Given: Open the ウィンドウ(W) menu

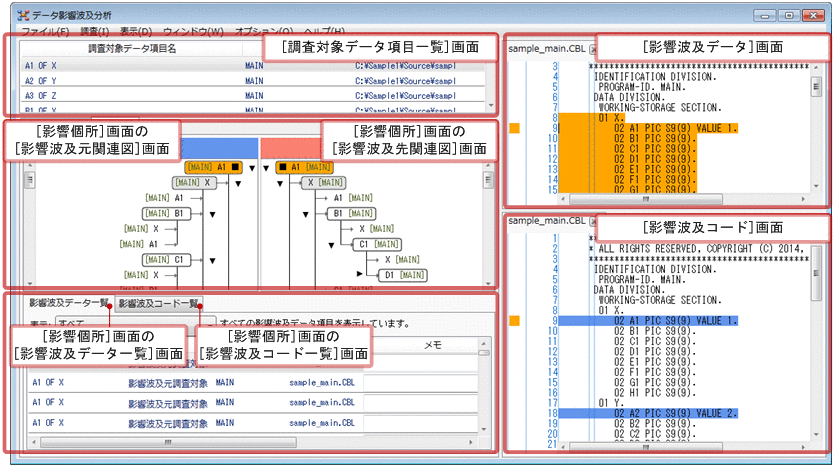Looking at the screenshot, I should coord(193,31).
